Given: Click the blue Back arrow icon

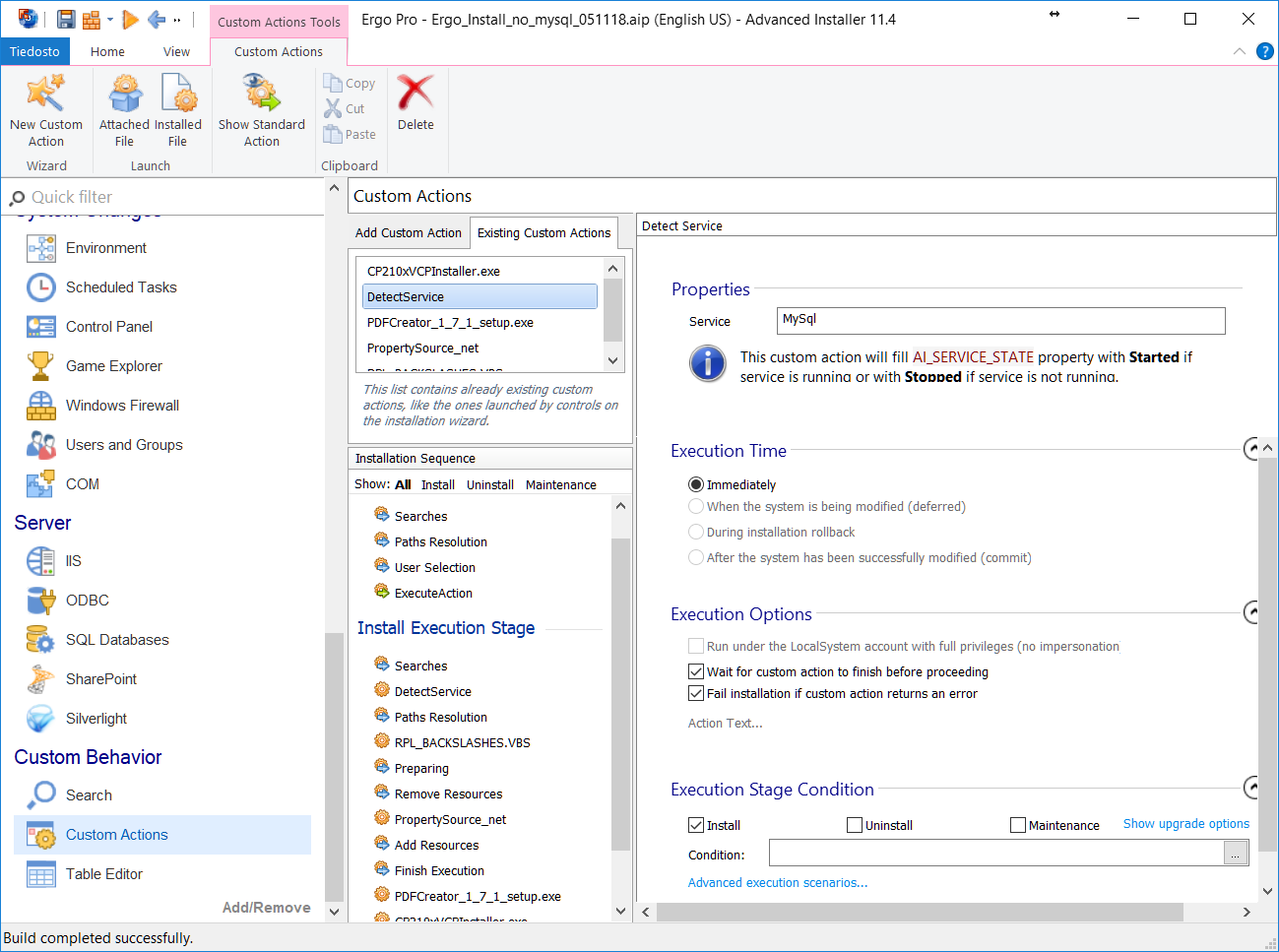Looking at the screenshot, I should click(x=157, y=19).
